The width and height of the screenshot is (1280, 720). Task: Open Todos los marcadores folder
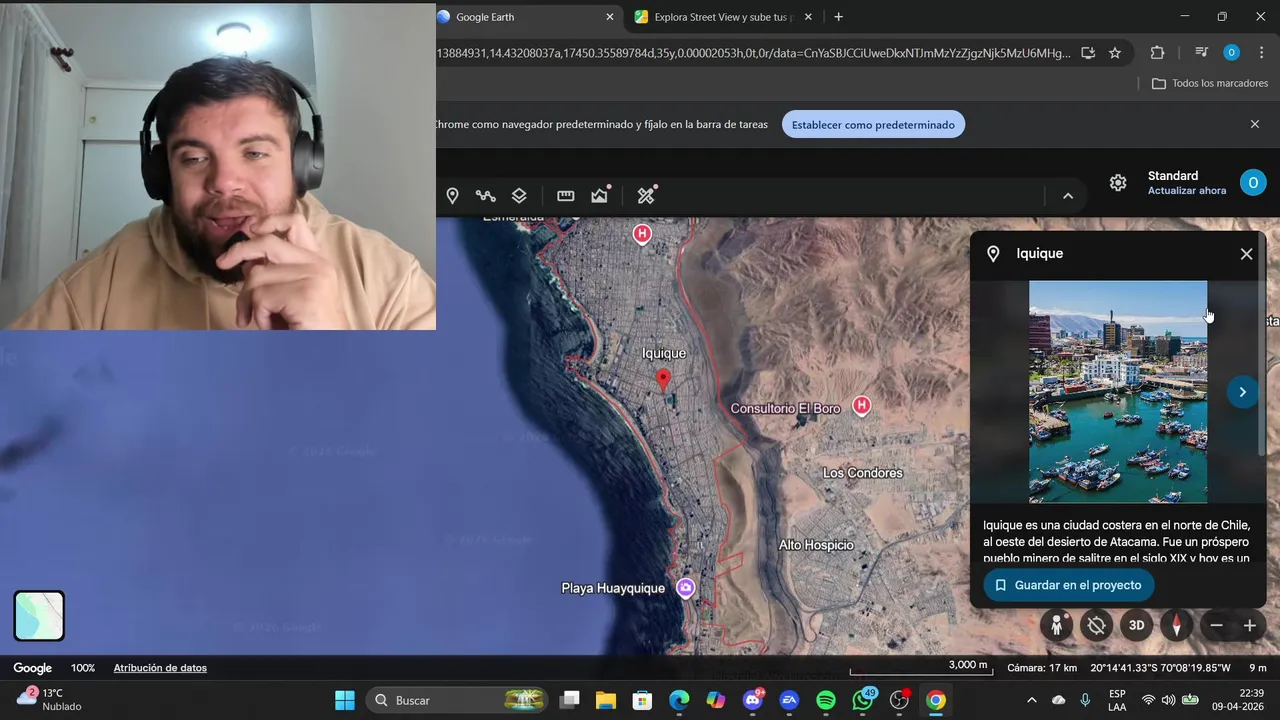(x=1210, y=83)
